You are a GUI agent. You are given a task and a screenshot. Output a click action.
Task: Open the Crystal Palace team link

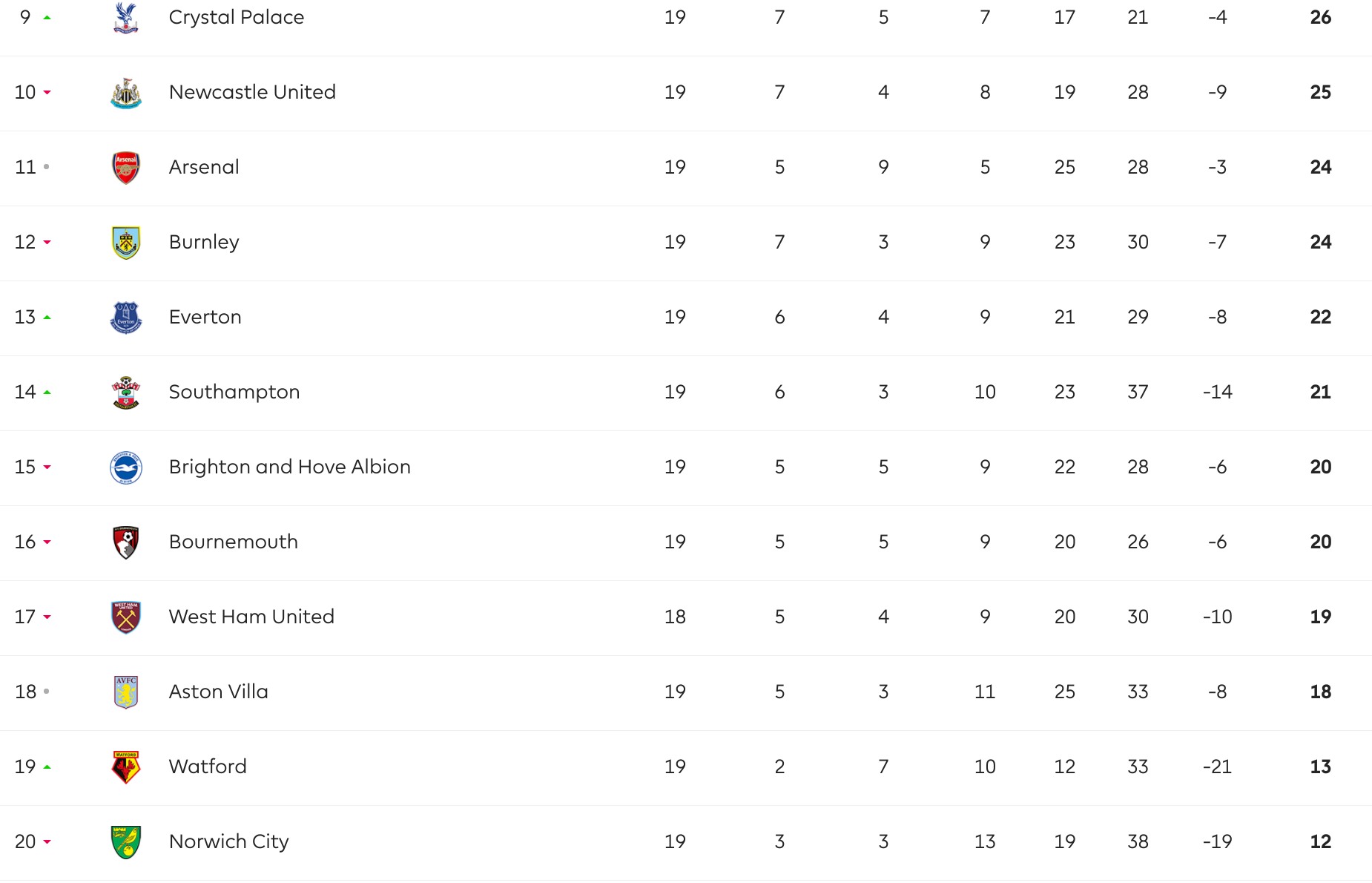click(237, 17)
